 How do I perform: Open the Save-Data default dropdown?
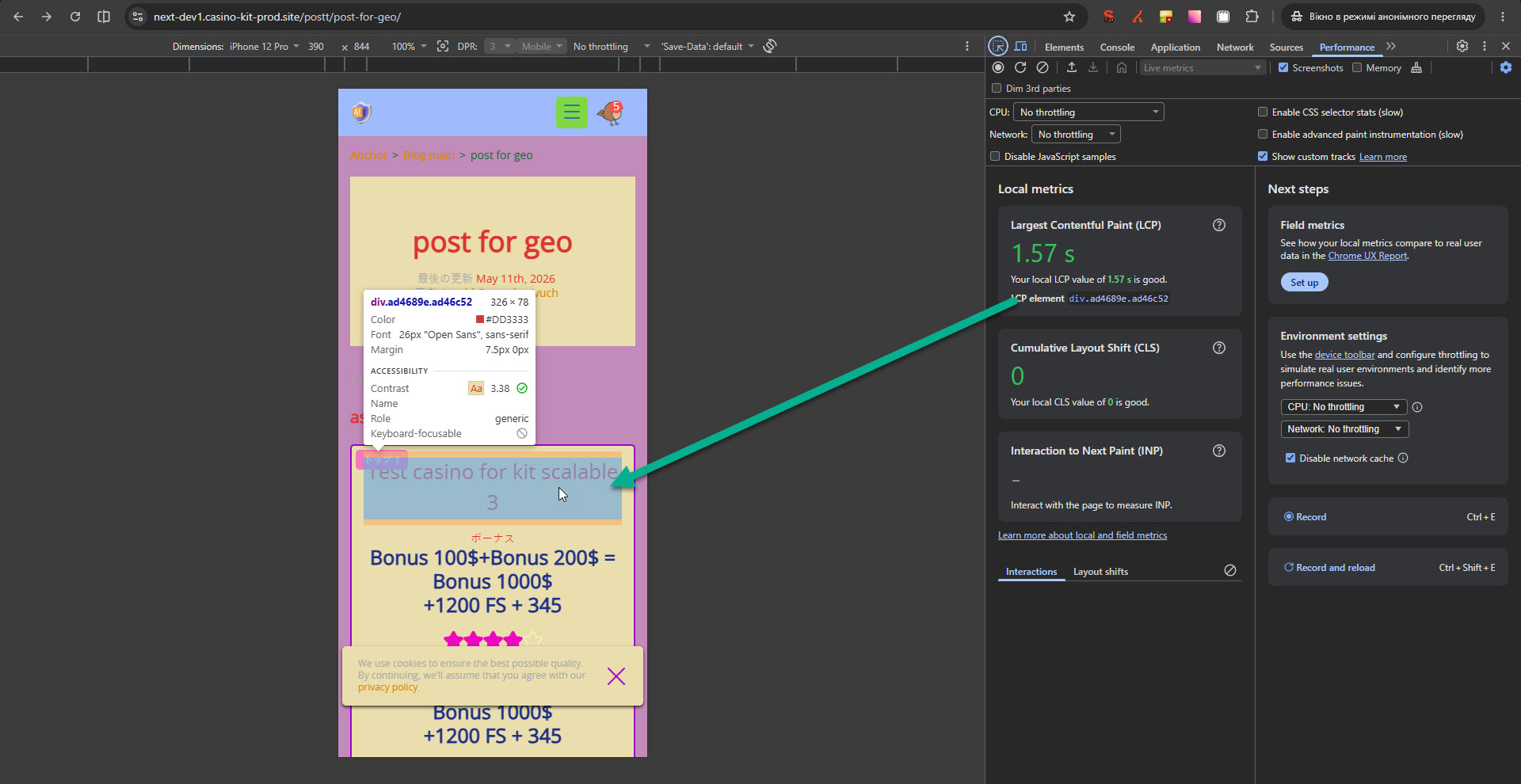[x=707, y=46]
